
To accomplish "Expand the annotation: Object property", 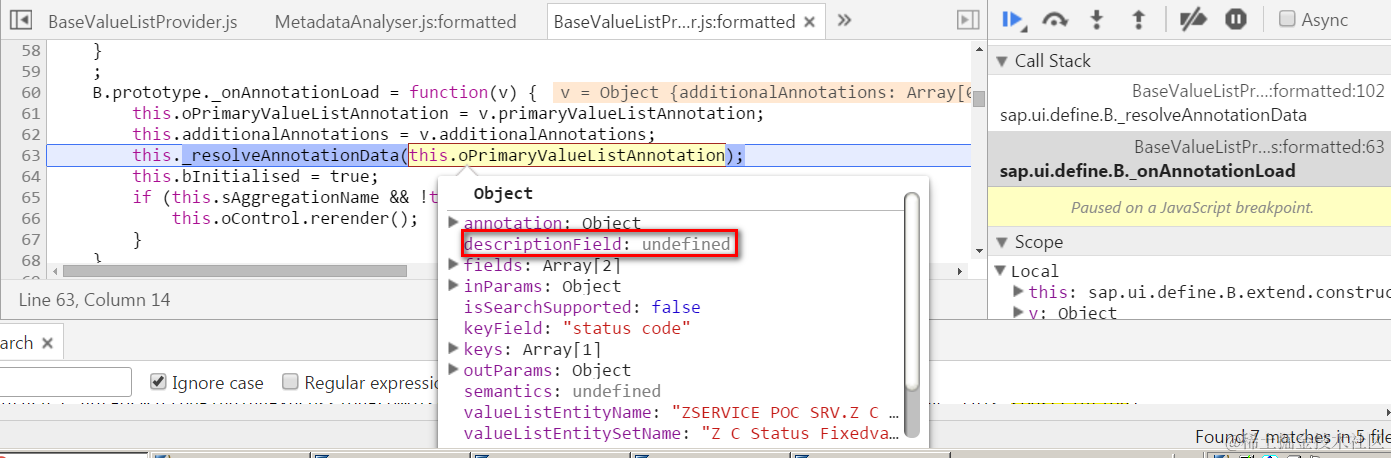I will 453,223.
